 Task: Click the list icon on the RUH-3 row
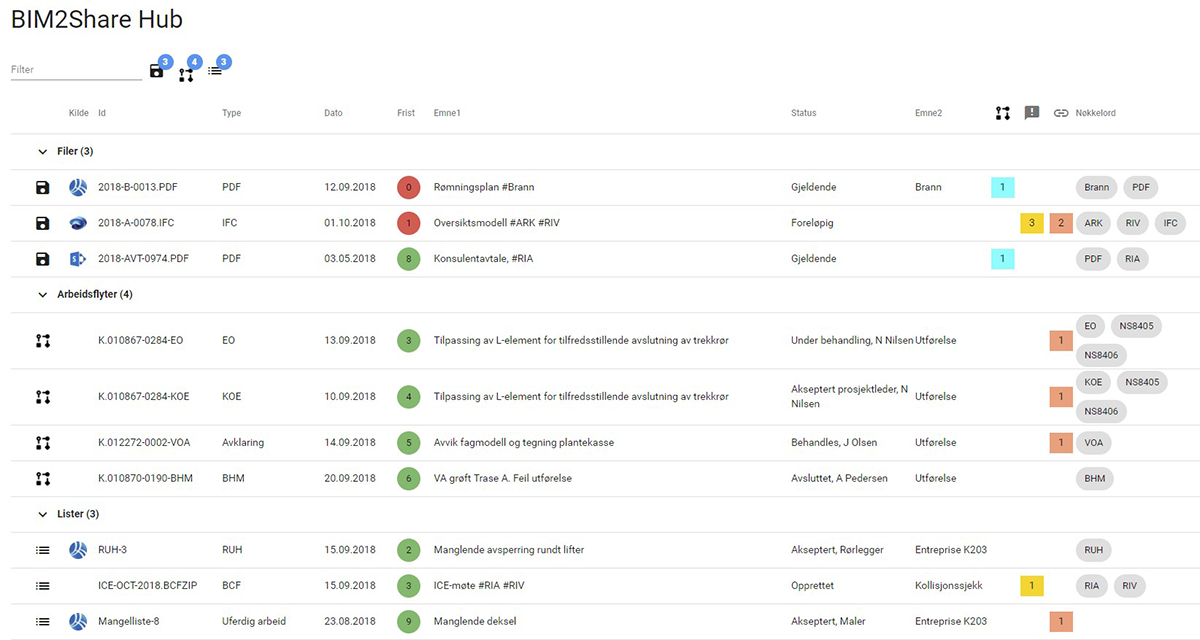pos(43,550)
